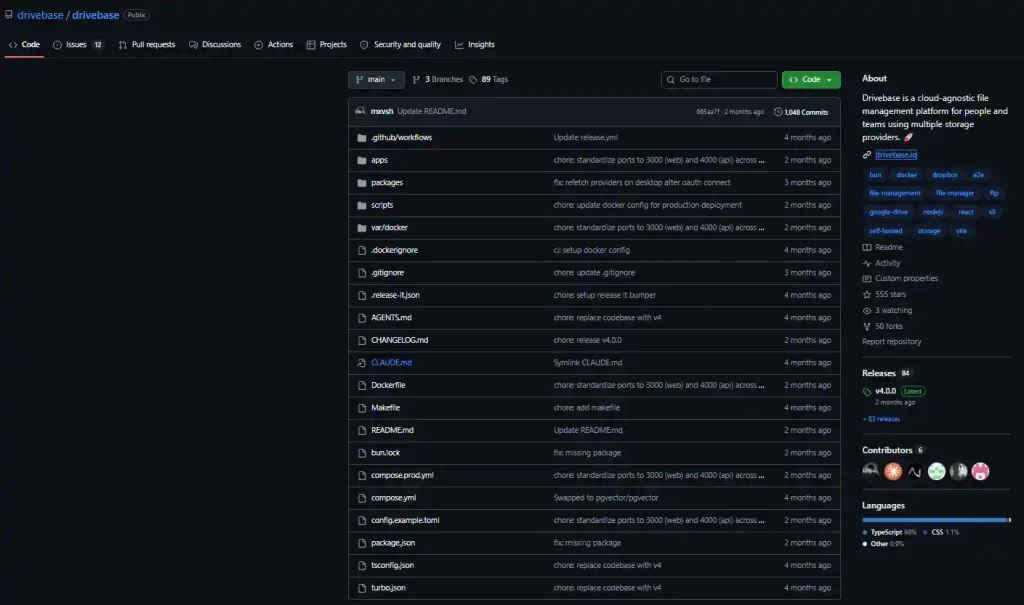Click Report repository link

tap(891, 342)
